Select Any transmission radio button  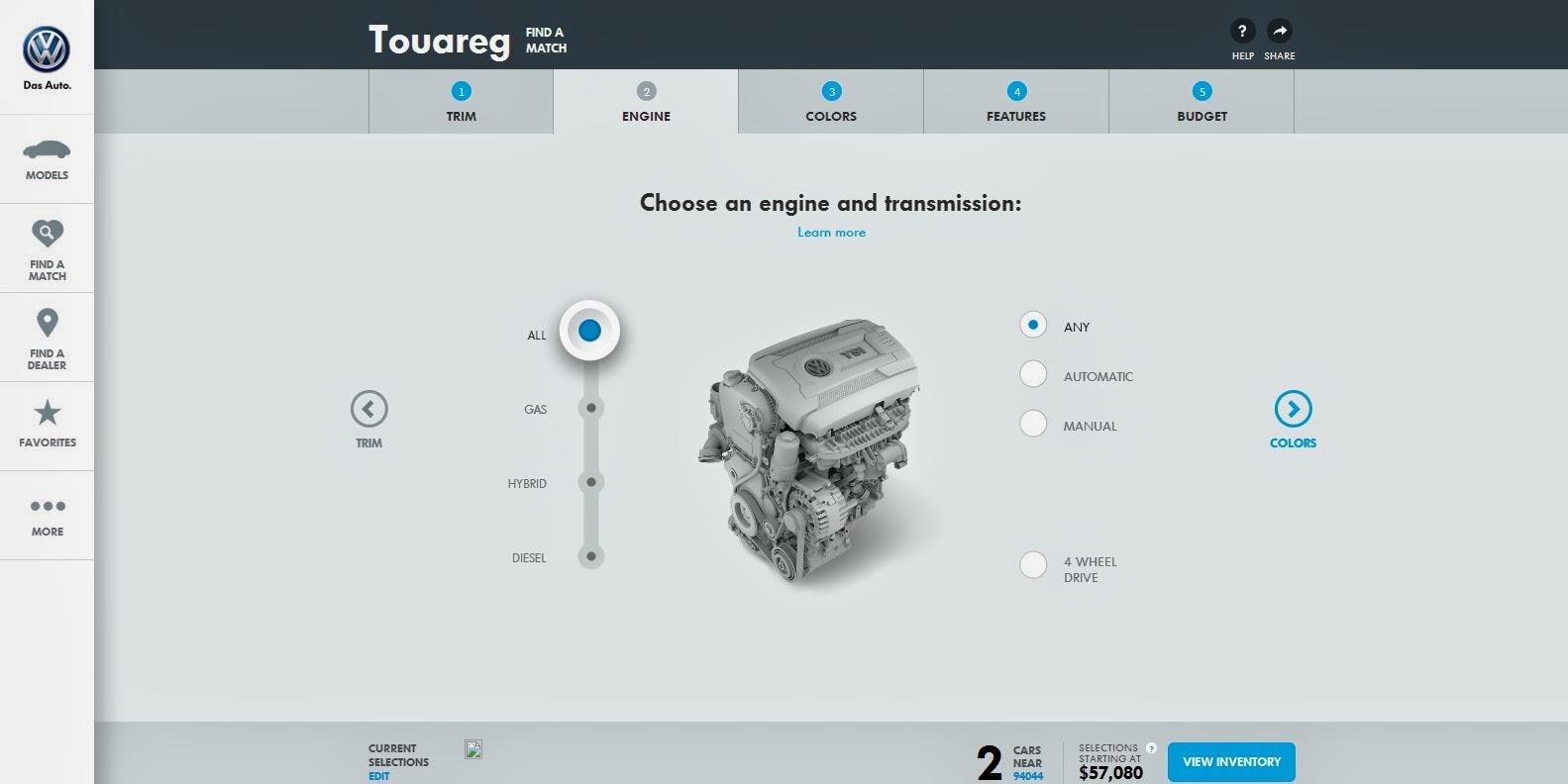pyautogui.click(x=1033, y=325)
